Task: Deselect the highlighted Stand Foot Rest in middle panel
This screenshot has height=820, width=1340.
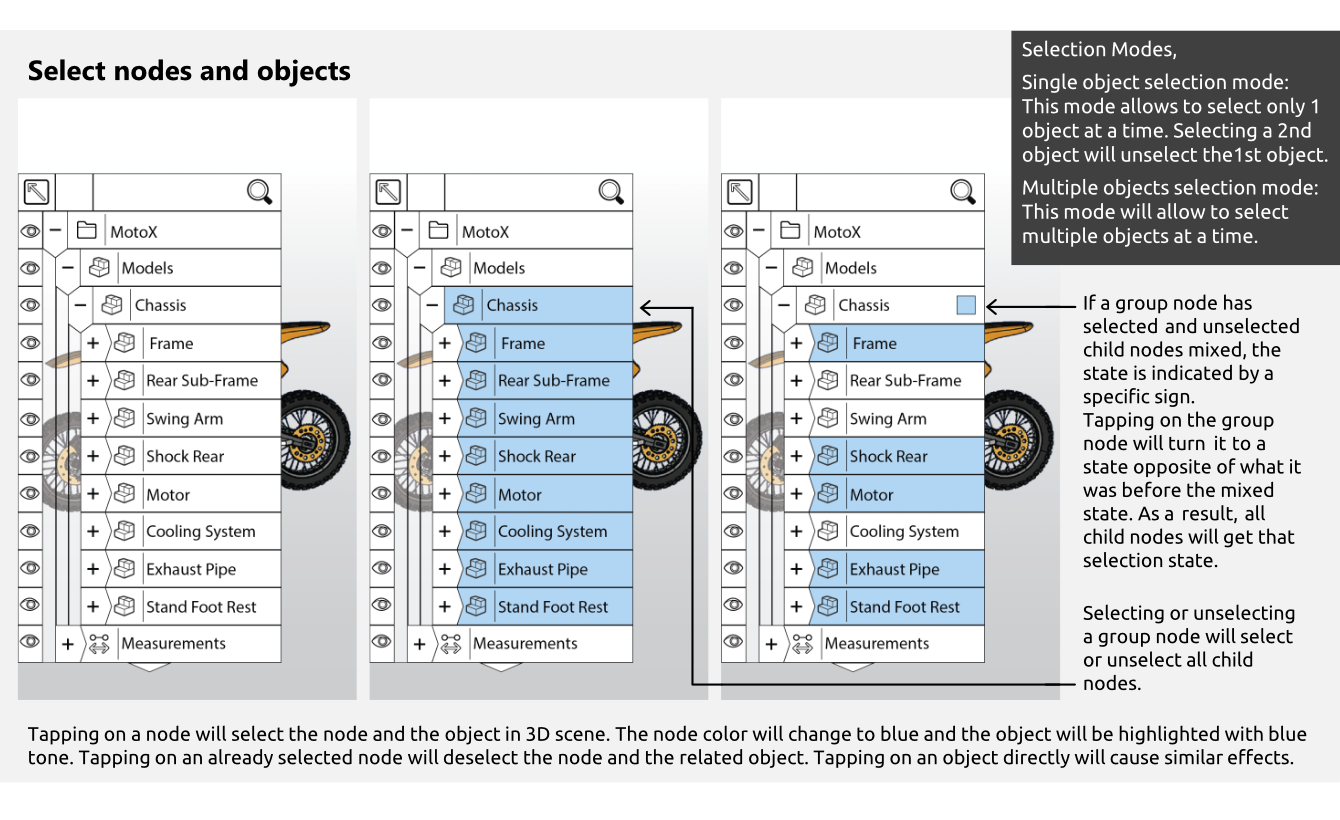Action: [553, 607]
